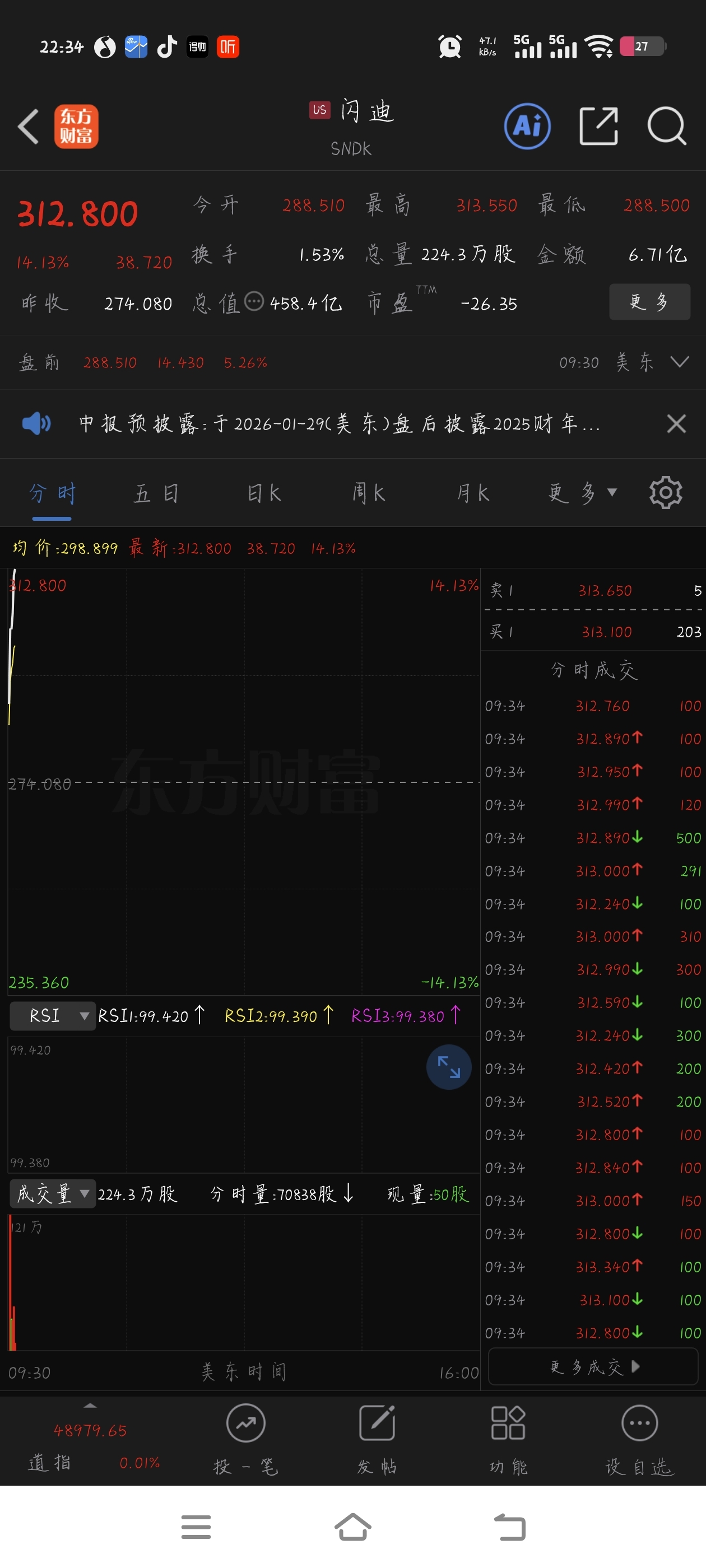The image size is (706, 1568).
Task: Tap the alarm clock status icon
Action: coord(449,46)
